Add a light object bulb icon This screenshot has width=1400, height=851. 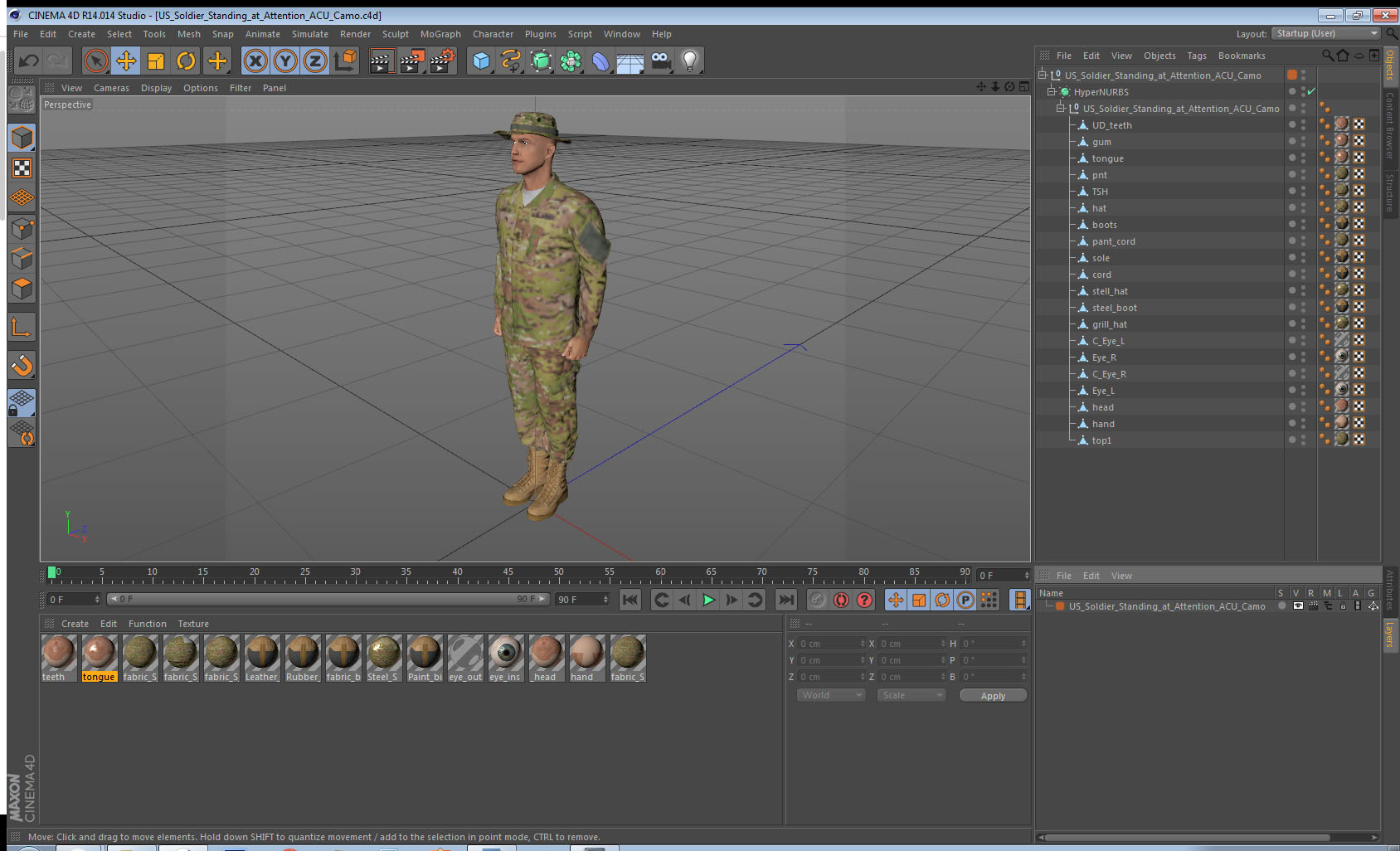[x=690, y=61]
